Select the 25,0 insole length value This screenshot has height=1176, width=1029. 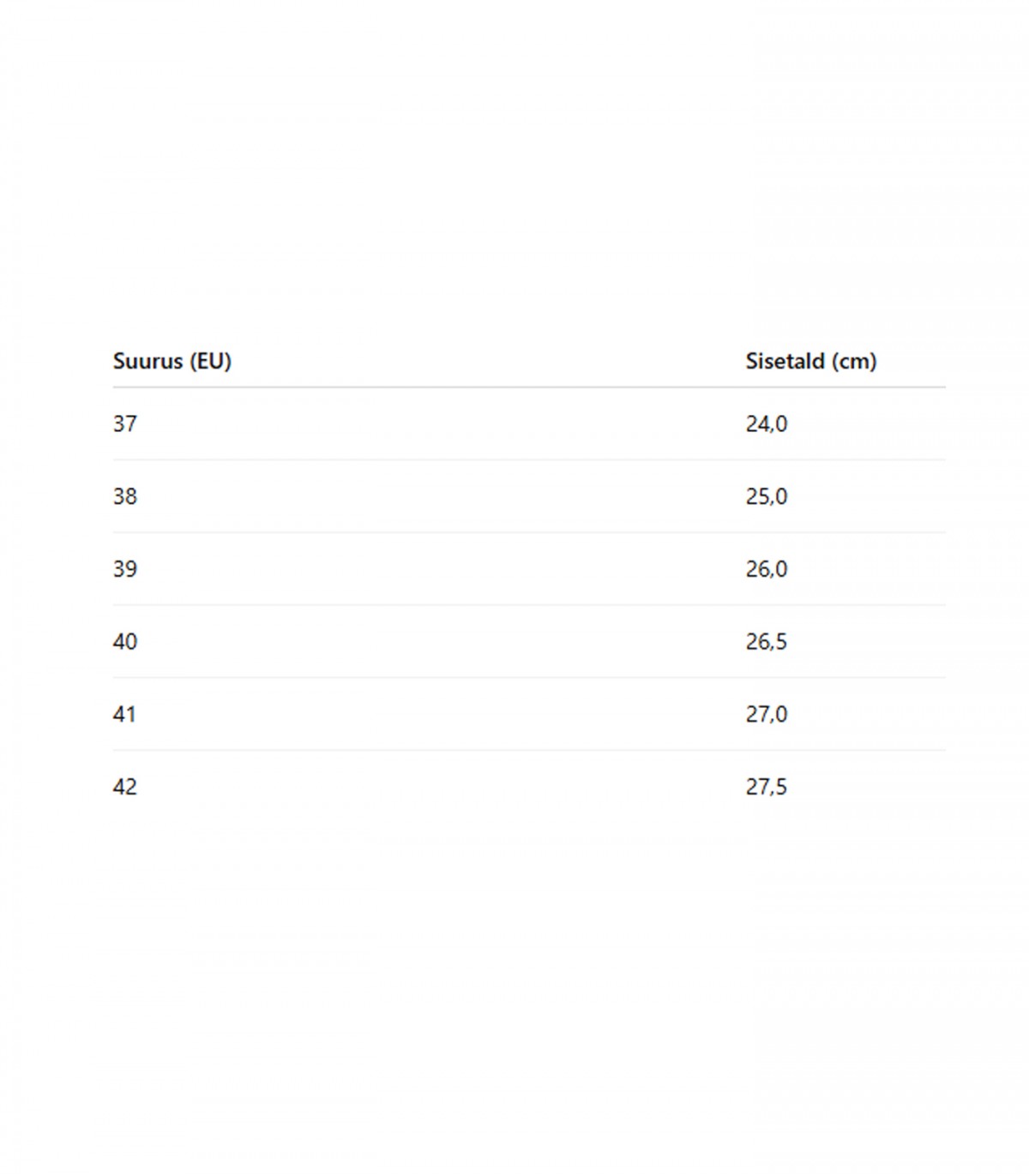pos(766,496)
